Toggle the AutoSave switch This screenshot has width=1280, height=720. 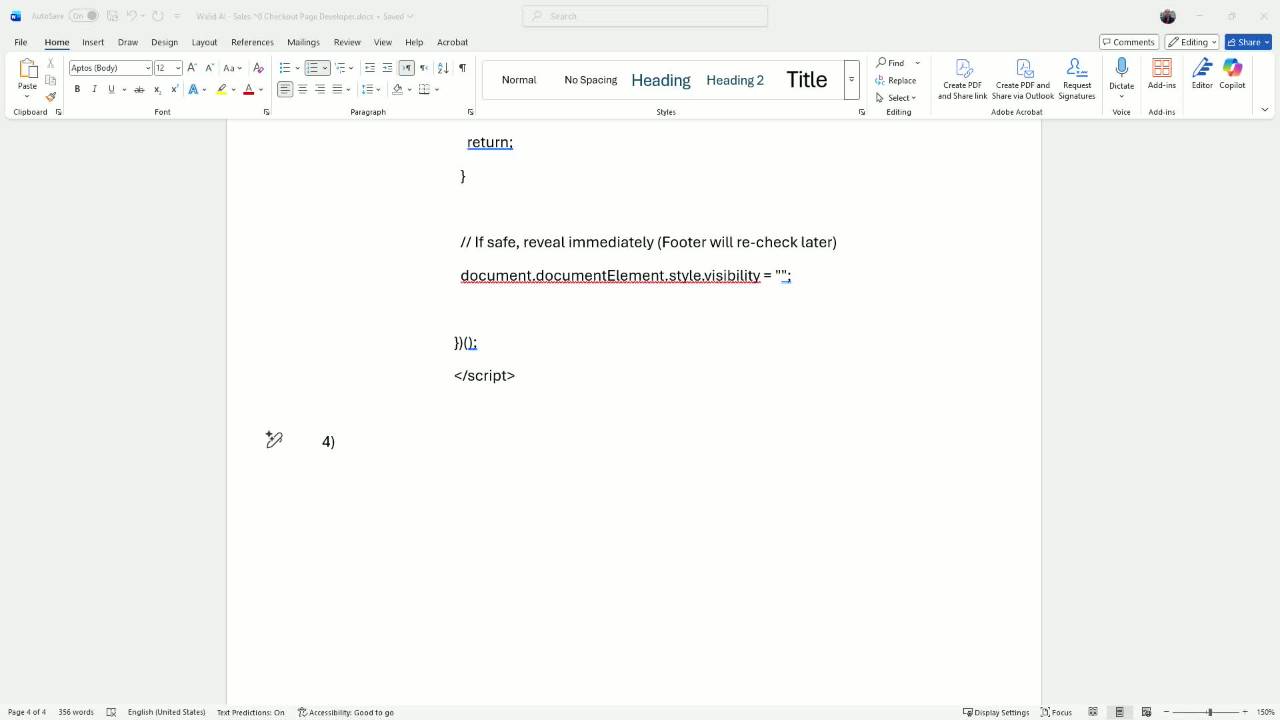pos(84,16)
